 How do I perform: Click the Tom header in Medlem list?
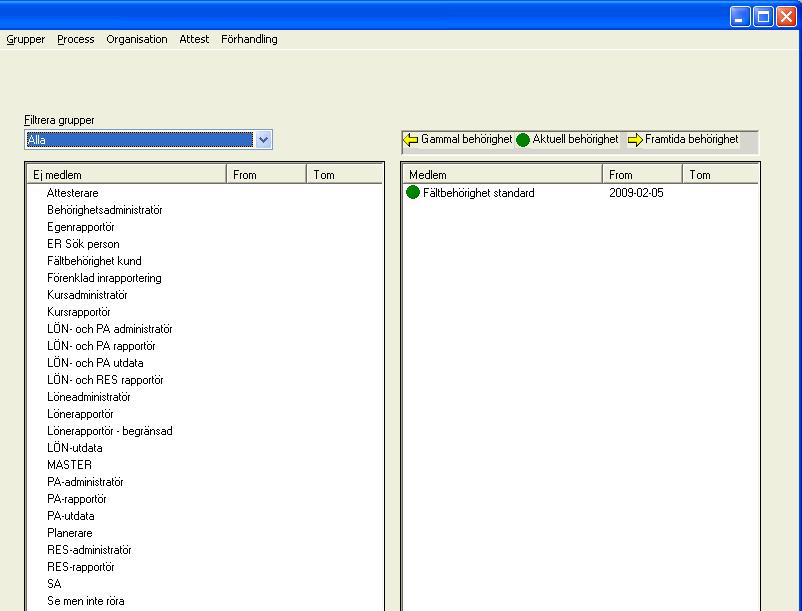coord(721,175)
